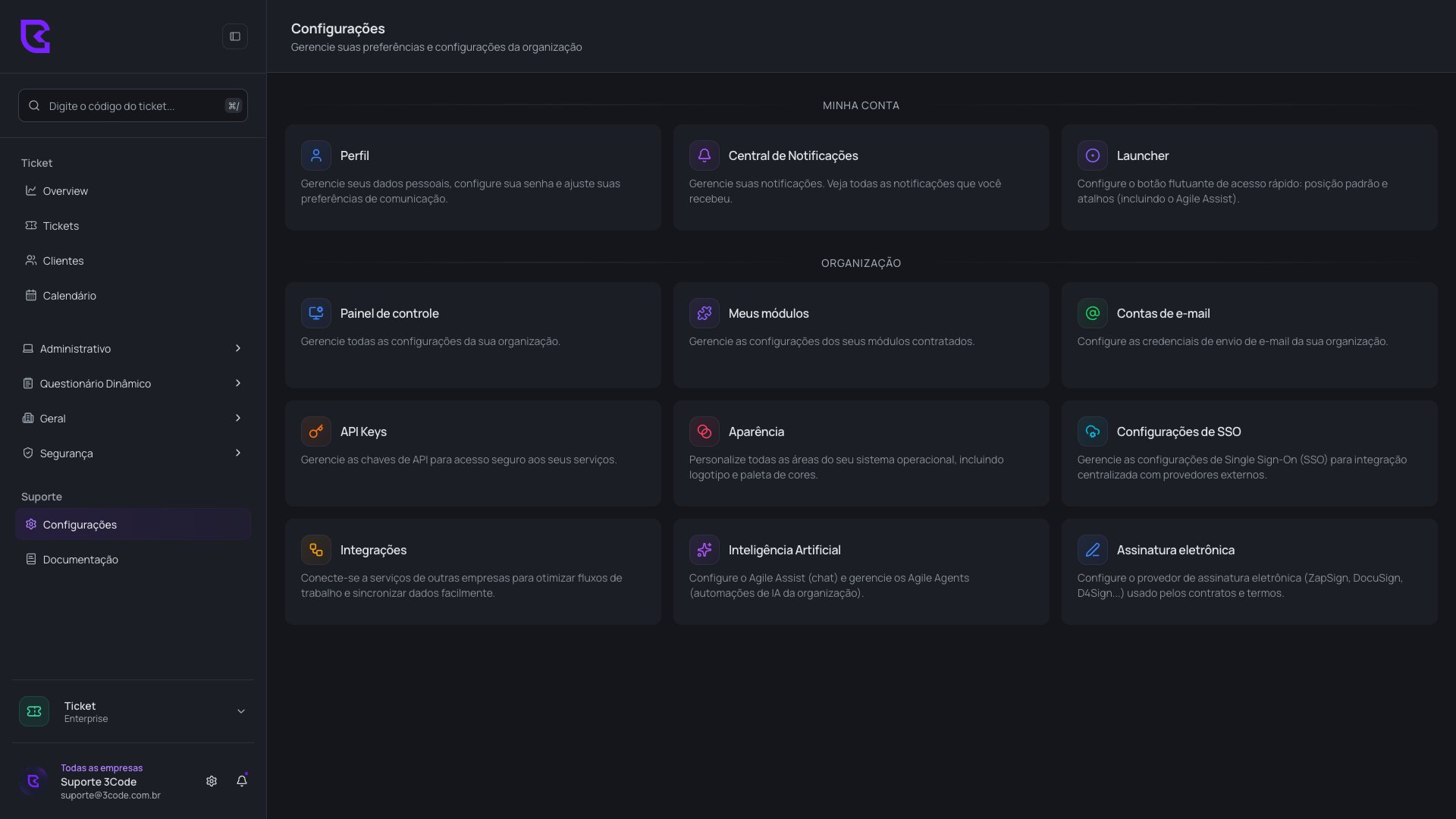The image size is (1456, 819).
Task: Go to Clientes in sidebar
Action: pos(133,261)
